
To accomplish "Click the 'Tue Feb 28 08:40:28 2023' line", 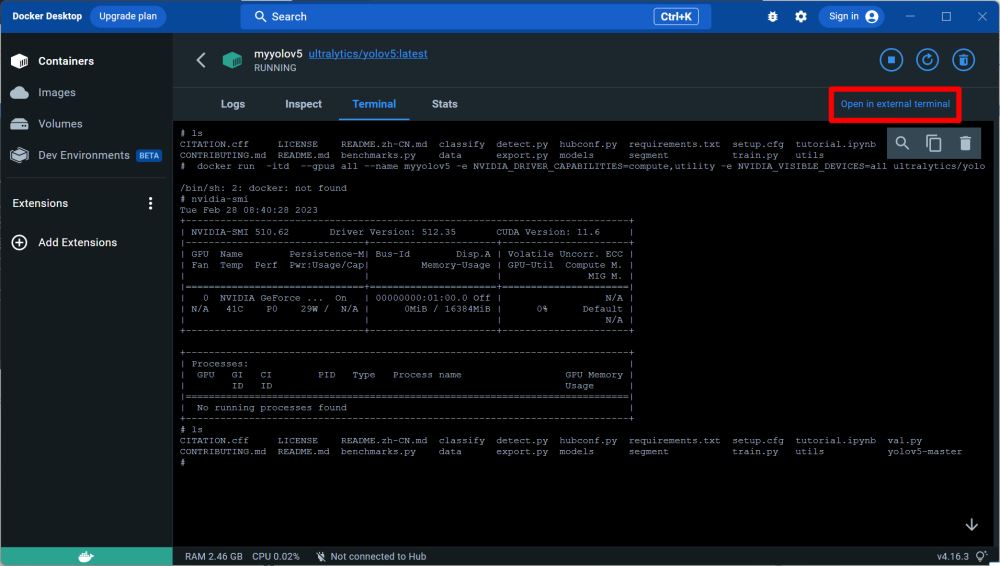I will tap(249, 210).
